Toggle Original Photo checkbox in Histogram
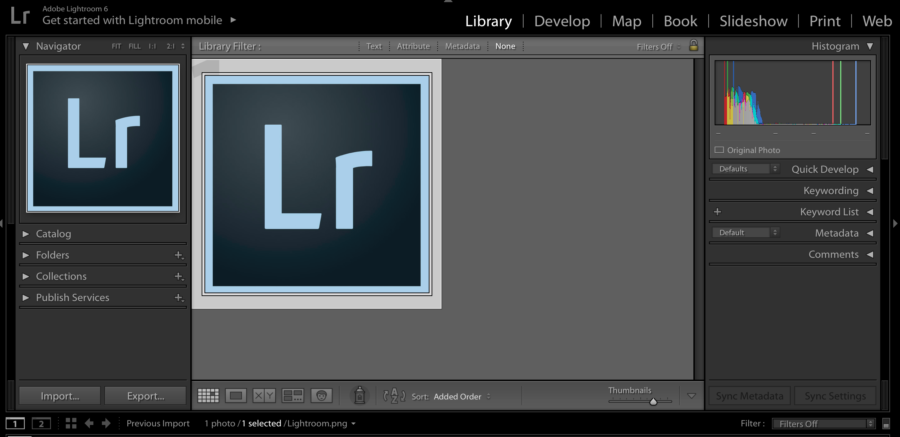900x437 pixels. [719, 150]
